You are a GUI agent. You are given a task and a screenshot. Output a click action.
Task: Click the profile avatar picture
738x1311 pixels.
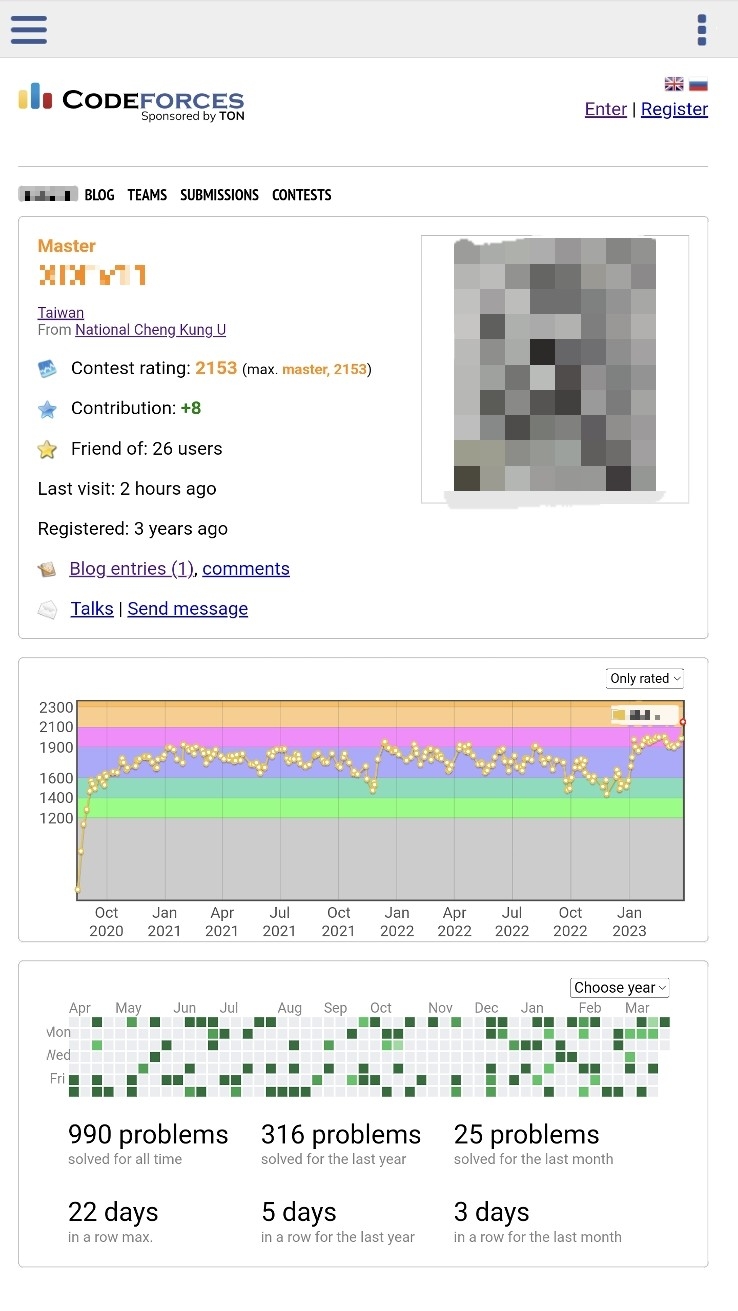[x=555, y=366]
